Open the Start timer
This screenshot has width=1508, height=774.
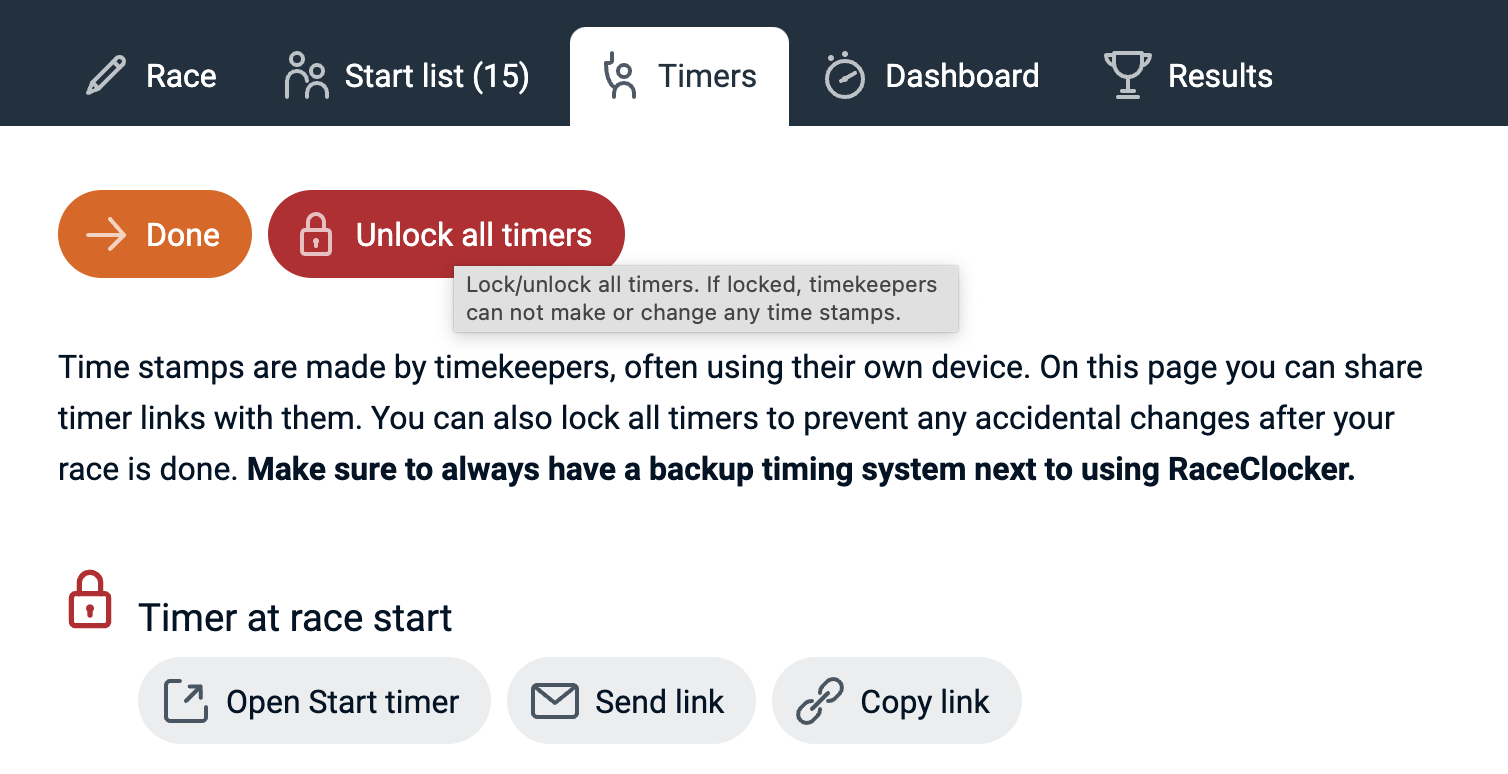pyautogui.click(x=314, y=701)
